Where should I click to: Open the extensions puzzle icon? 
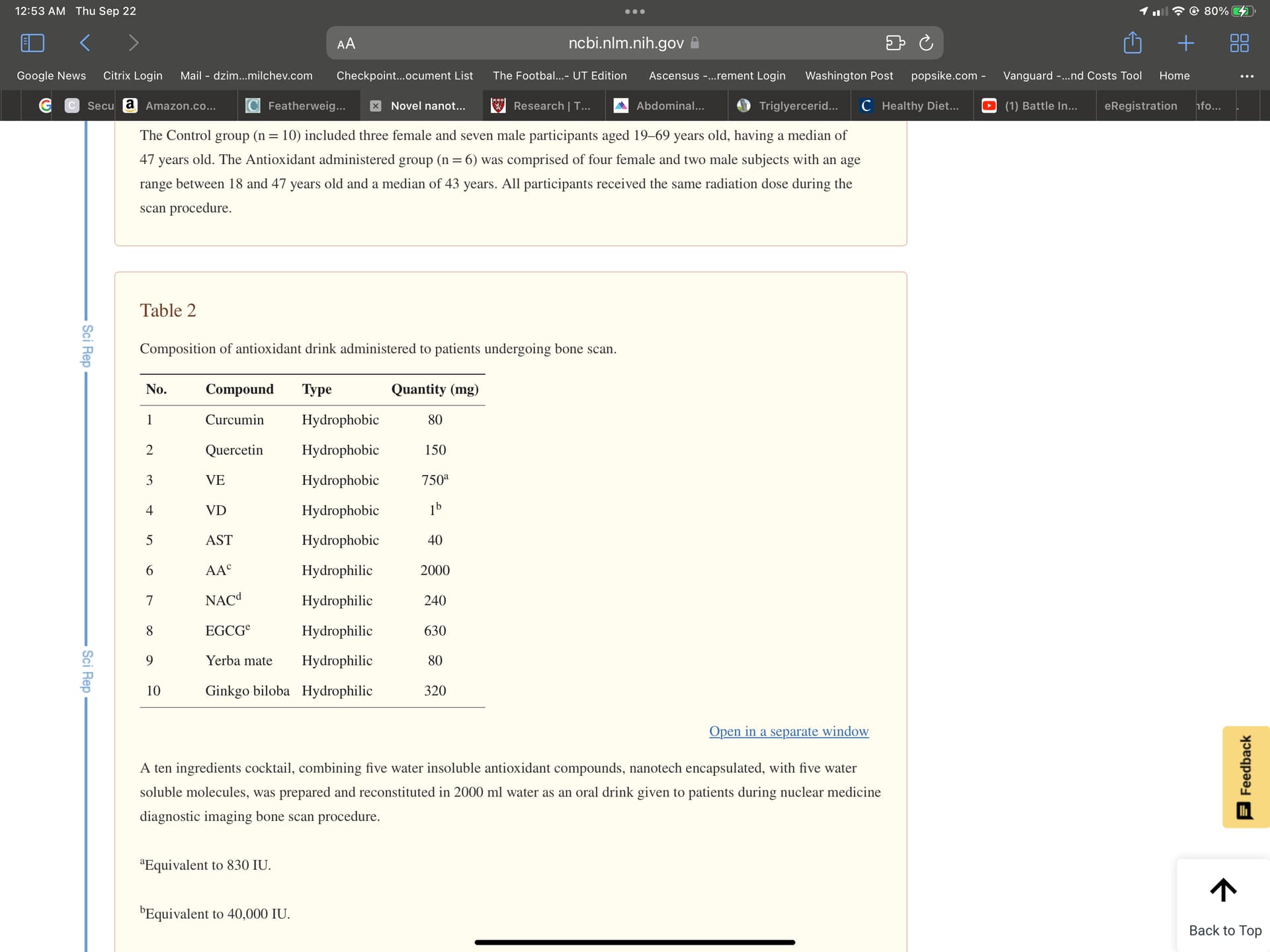tap(895, 43)
